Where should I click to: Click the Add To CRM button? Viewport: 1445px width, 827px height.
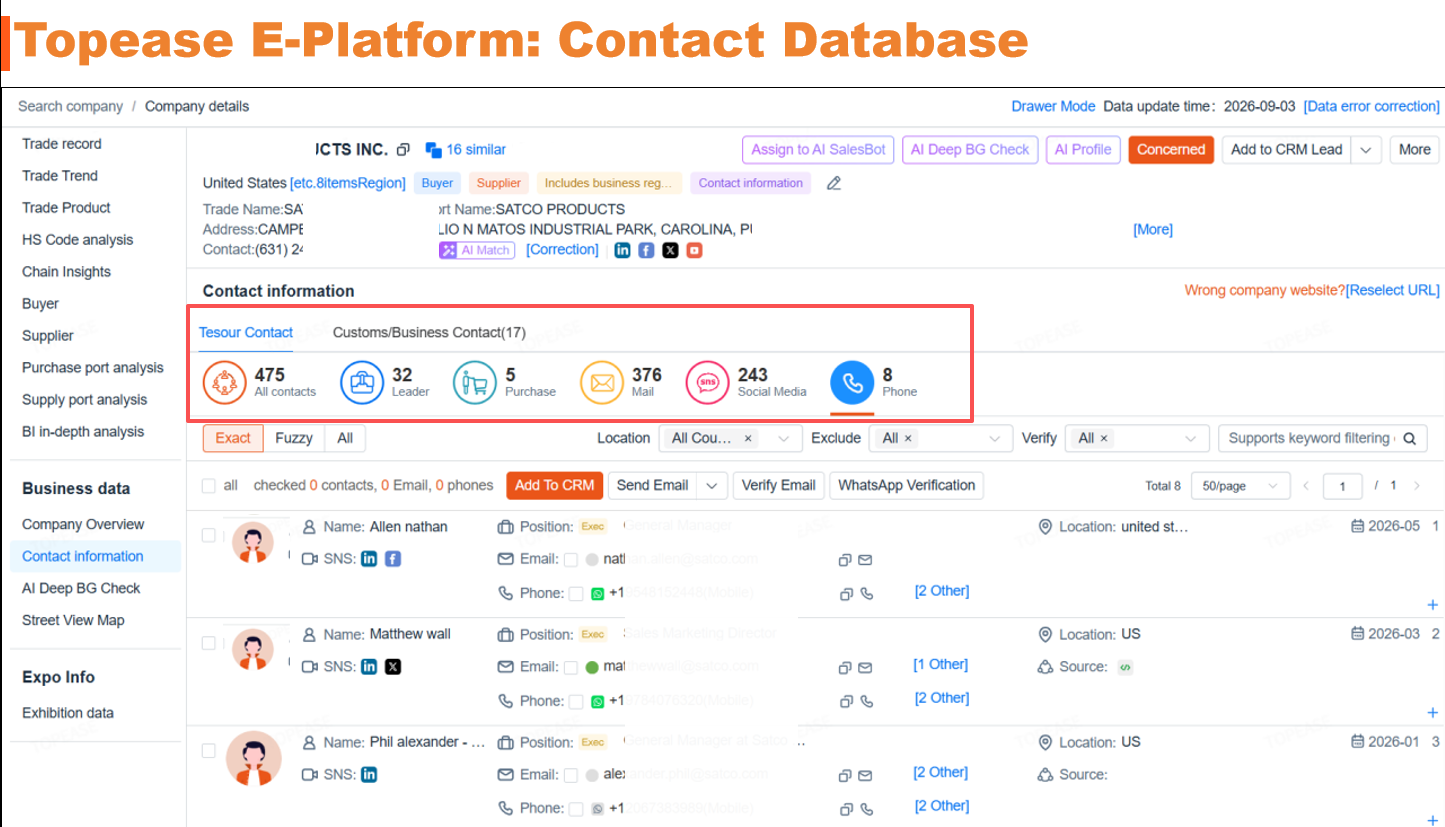pyautogui.click(x=555, y=486)
